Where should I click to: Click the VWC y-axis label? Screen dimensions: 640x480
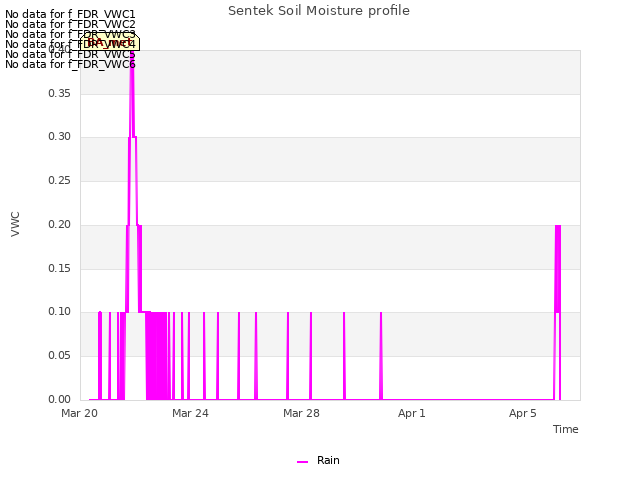15,224
